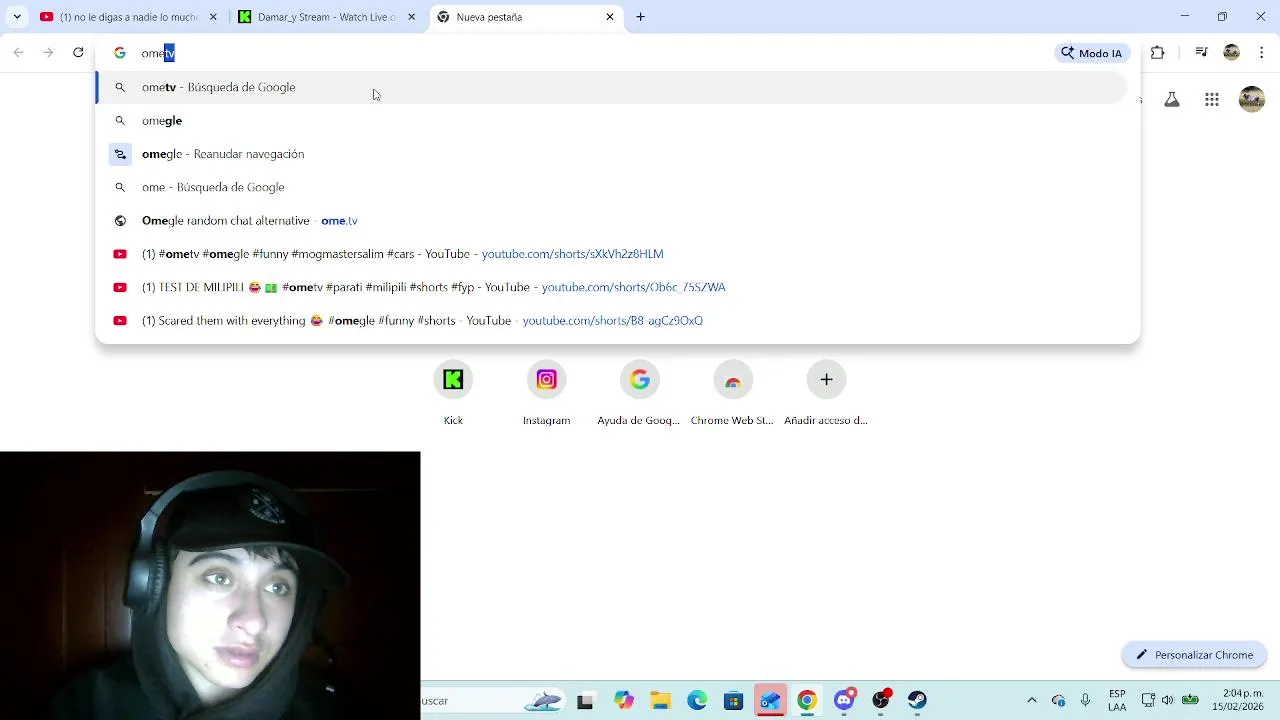
Task: Select the 'ometv - Búsqueda de Google' suggestion
Action: point(612,87)
